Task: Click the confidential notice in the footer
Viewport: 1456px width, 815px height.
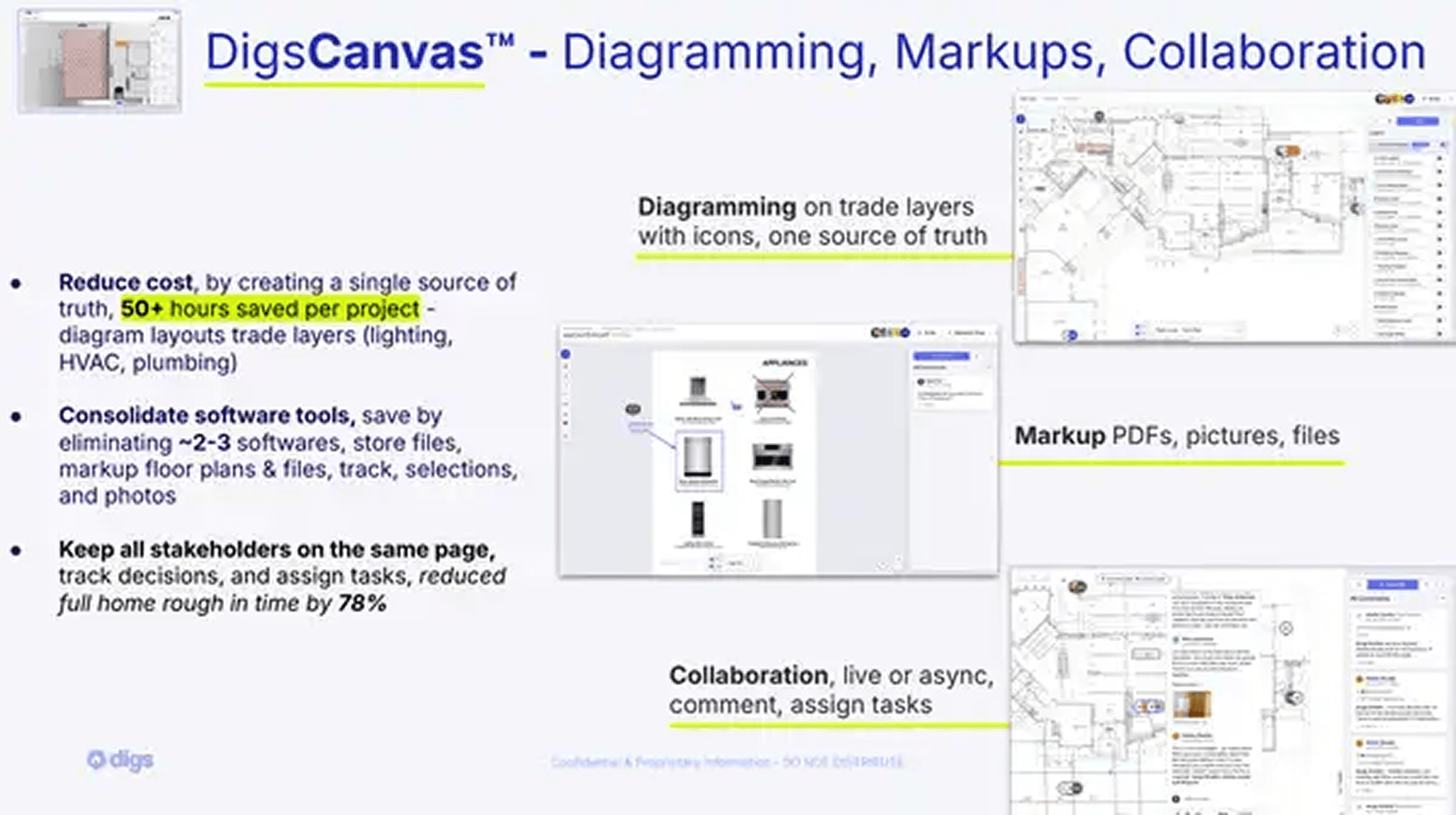Action: click(x=727, y=762)
